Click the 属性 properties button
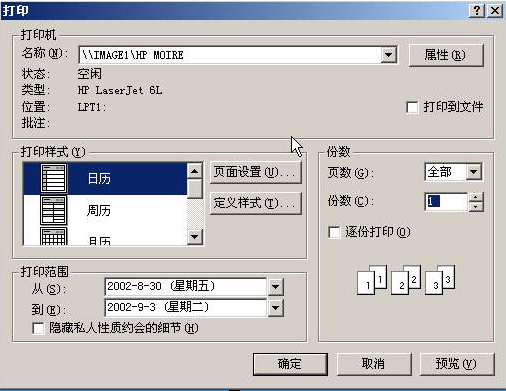The height and width of the screenshot is (391, 506). [446, 55]
